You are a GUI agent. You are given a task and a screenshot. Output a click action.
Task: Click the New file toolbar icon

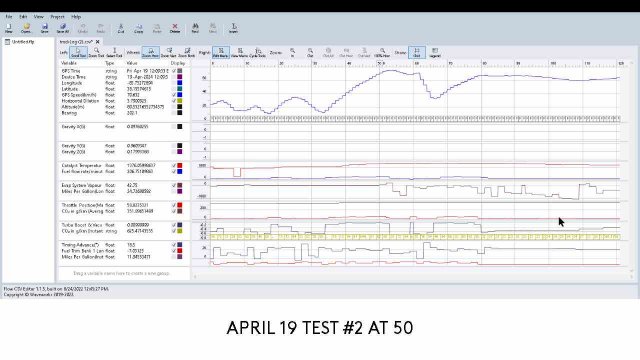9,28
